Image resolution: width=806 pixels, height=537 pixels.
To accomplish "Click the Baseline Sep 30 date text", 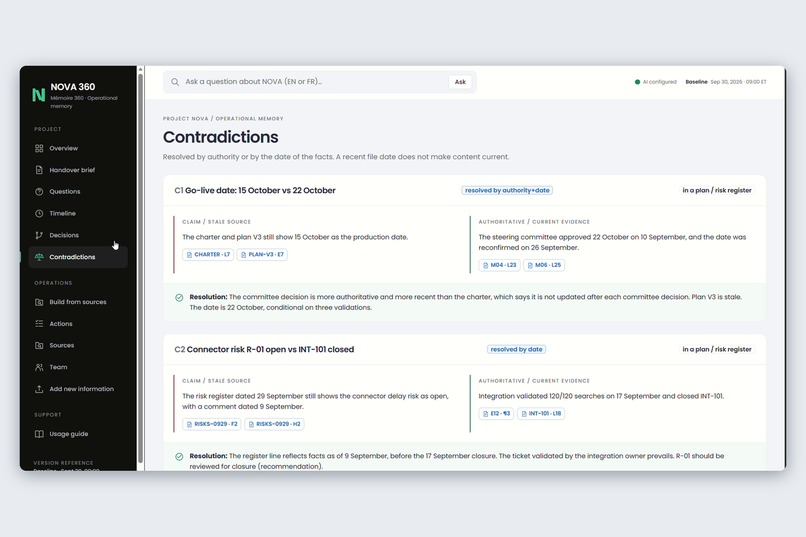I will pos(726,82).
